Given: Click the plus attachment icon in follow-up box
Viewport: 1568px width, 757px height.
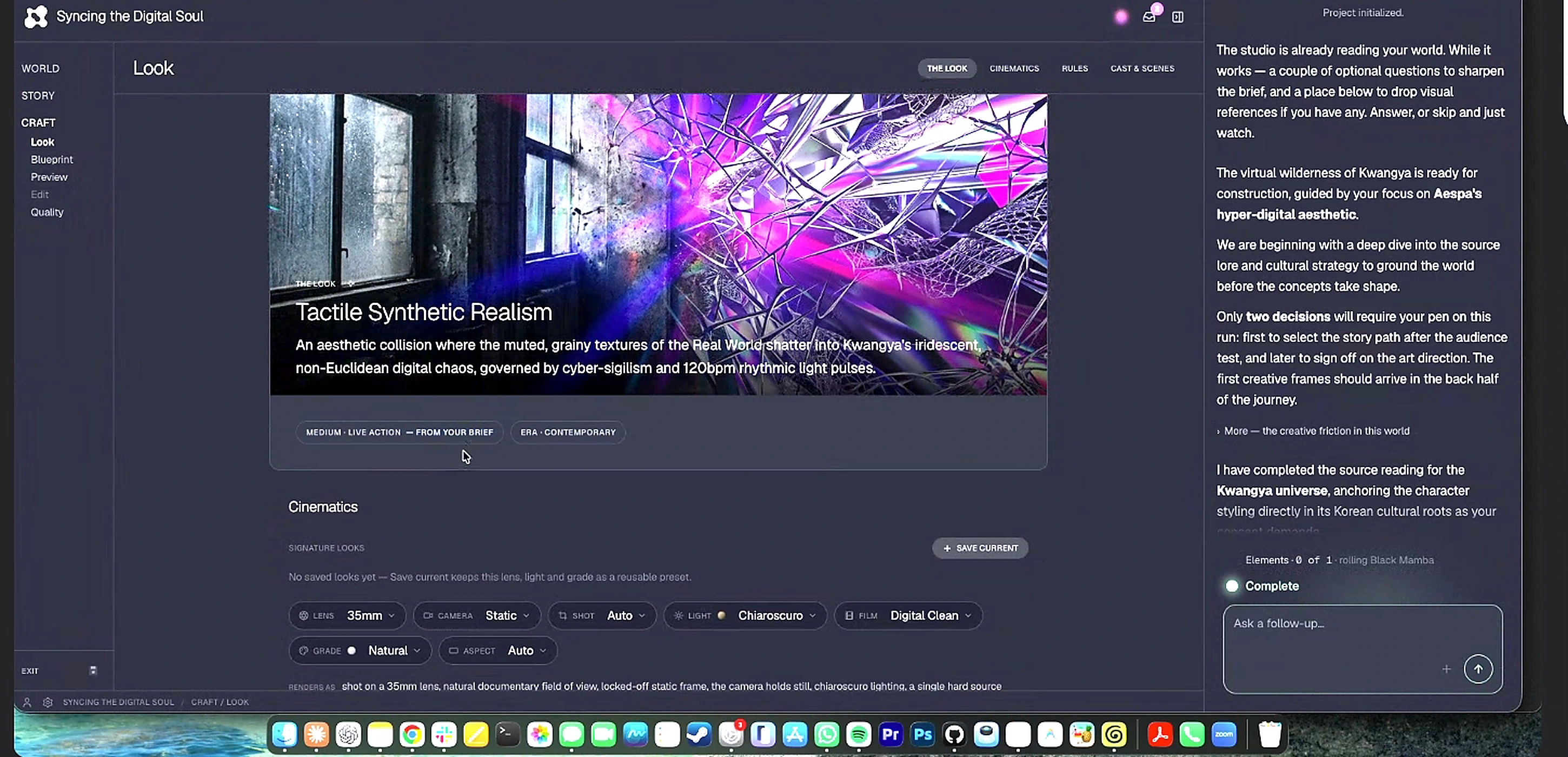Looking at the screenshot, I should tap(1446, 669).
